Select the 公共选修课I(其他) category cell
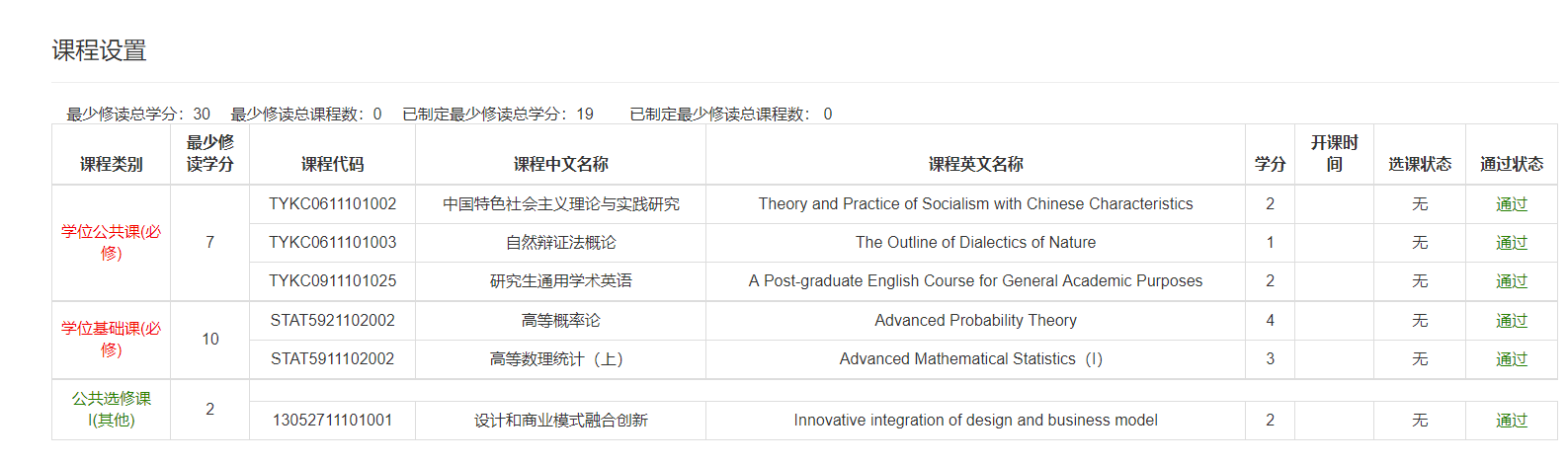Screen dimensions: 1568x464 [111, 410]
